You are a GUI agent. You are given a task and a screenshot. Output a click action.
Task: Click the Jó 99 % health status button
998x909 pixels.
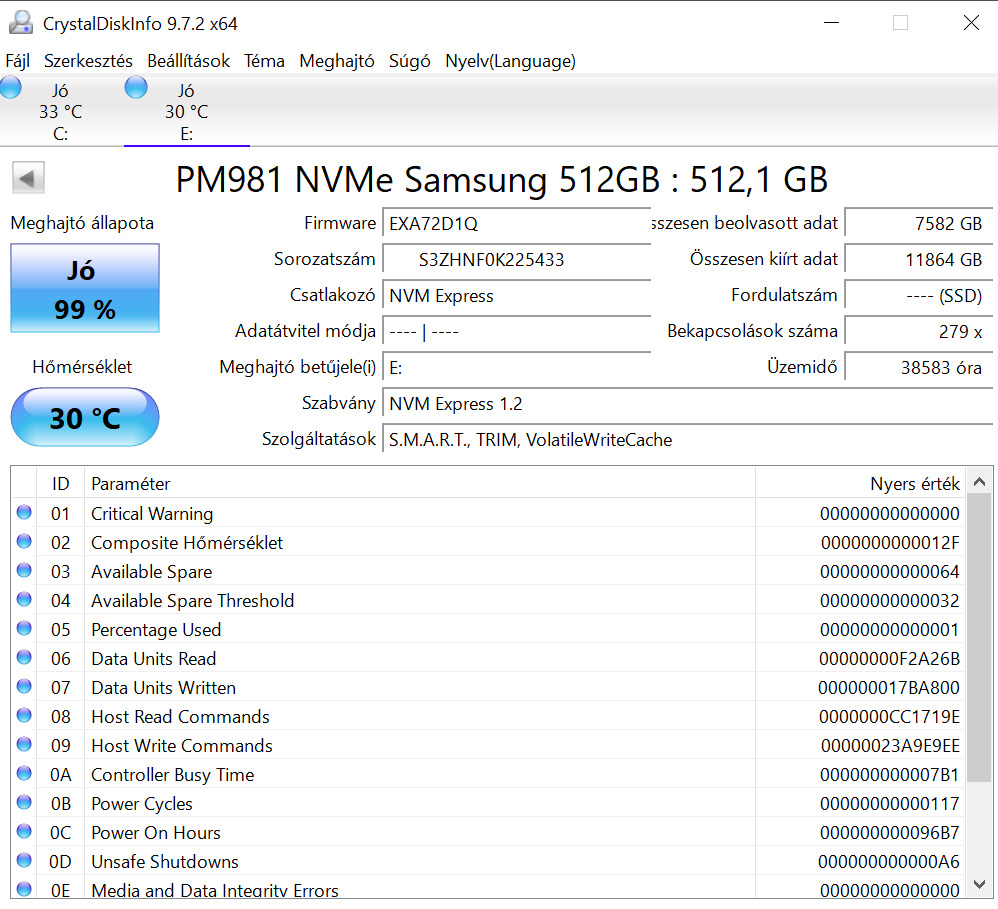click(x=85, y=288)
